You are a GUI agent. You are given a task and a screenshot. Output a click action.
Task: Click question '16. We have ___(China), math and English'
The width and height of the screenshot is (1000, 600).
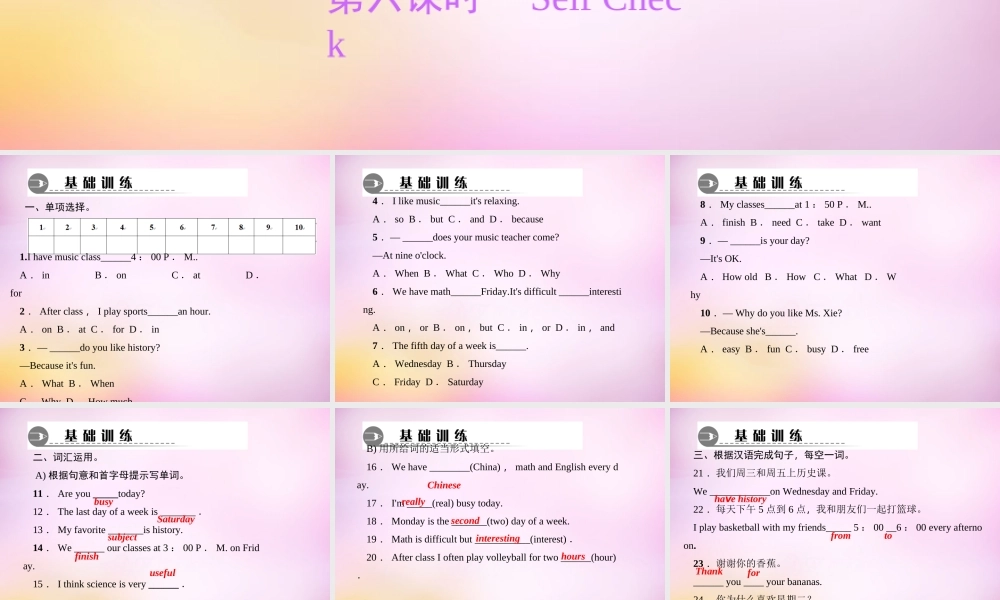click(492, 467)
